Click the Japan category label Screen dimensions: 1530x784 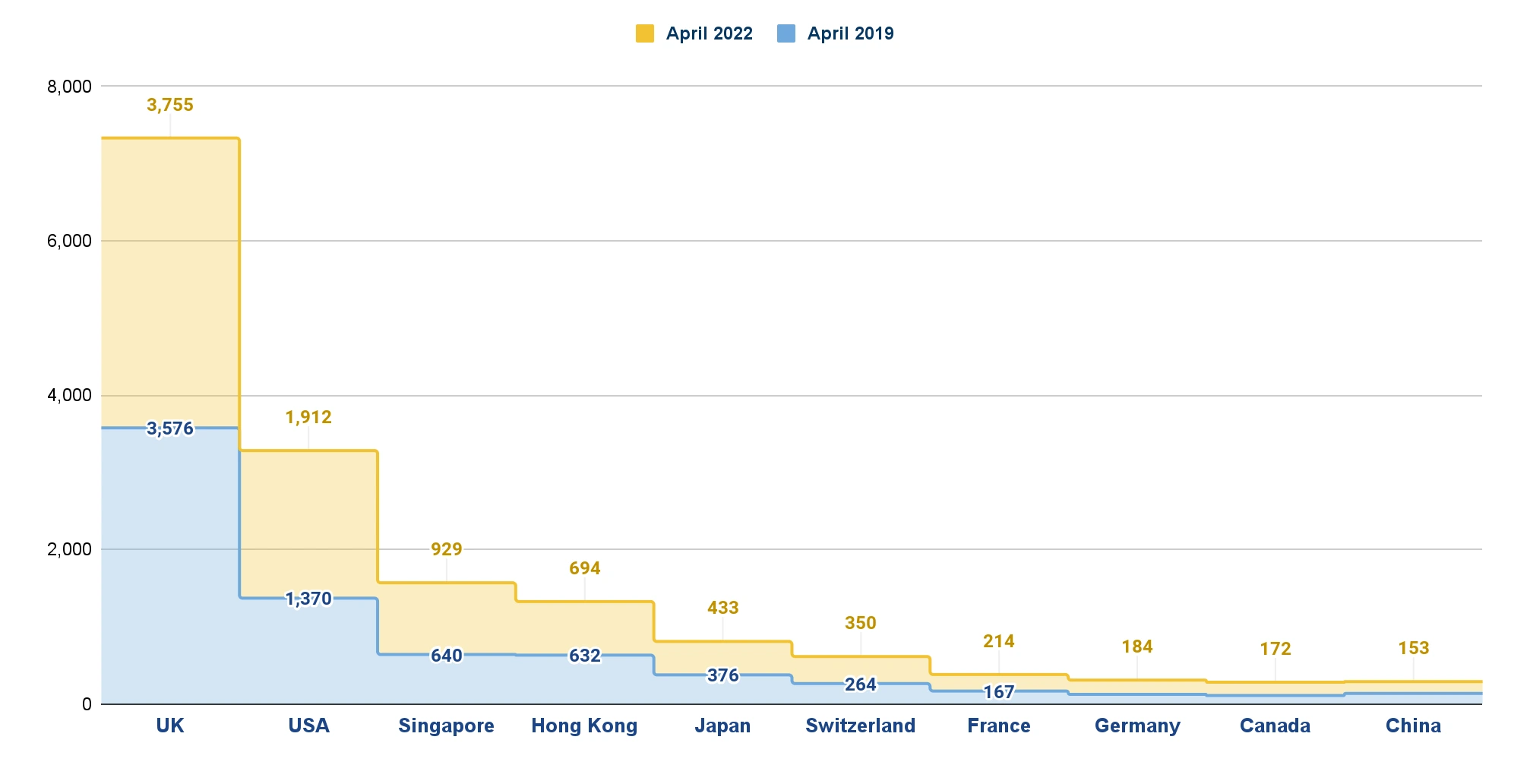(x=722, y=726)
